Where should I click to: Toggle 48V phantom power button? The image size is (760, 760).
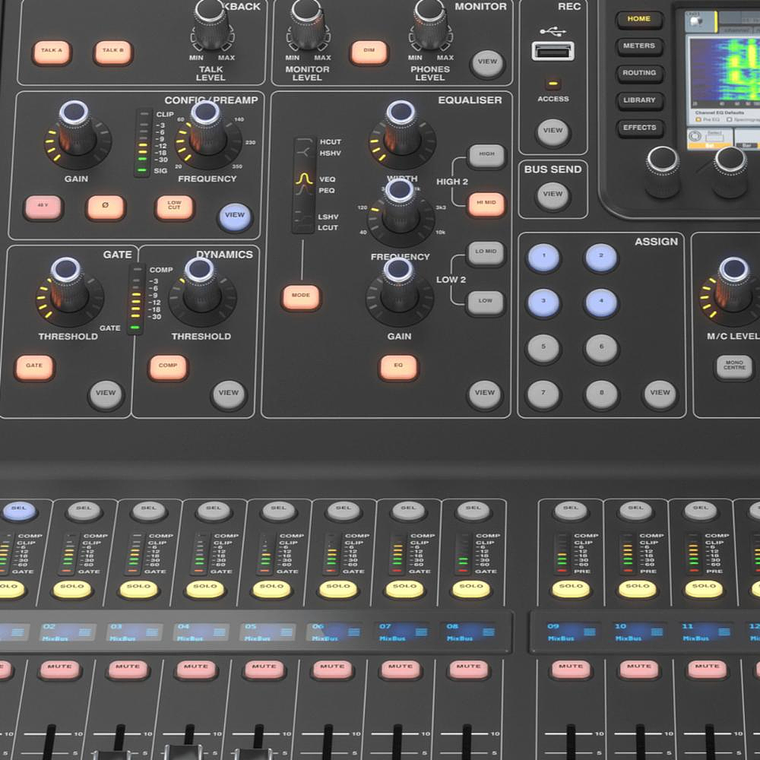43,206
